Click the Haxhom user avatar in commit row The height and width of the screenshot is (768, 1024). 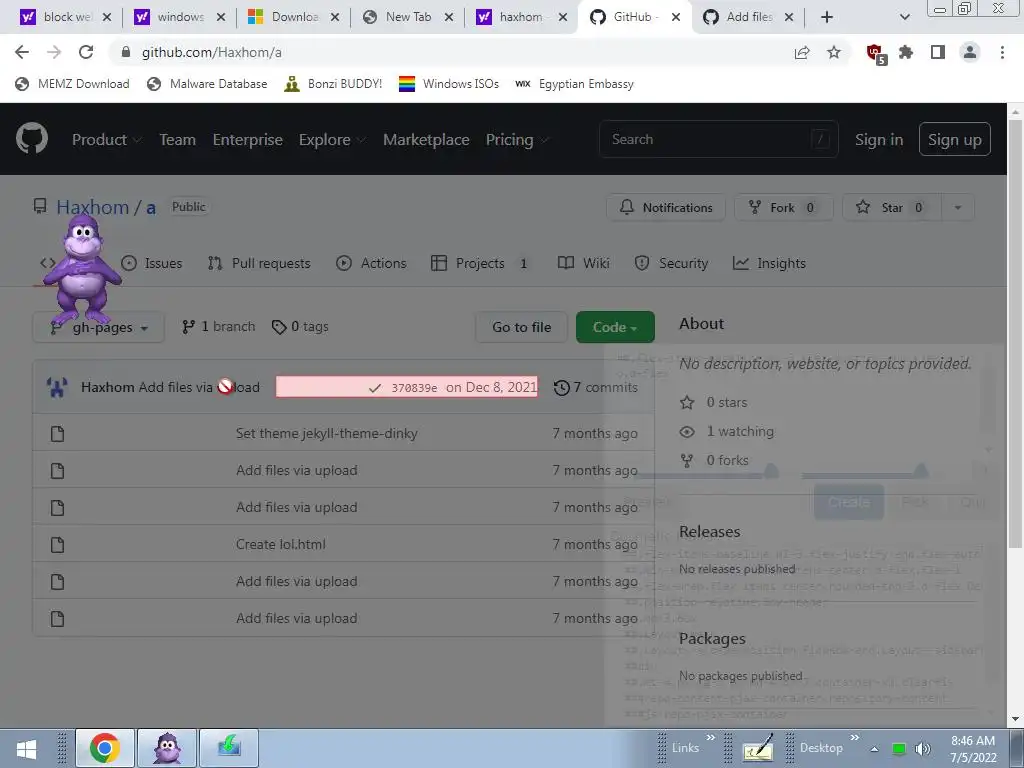pyautogui.click(x=57, y=387)
